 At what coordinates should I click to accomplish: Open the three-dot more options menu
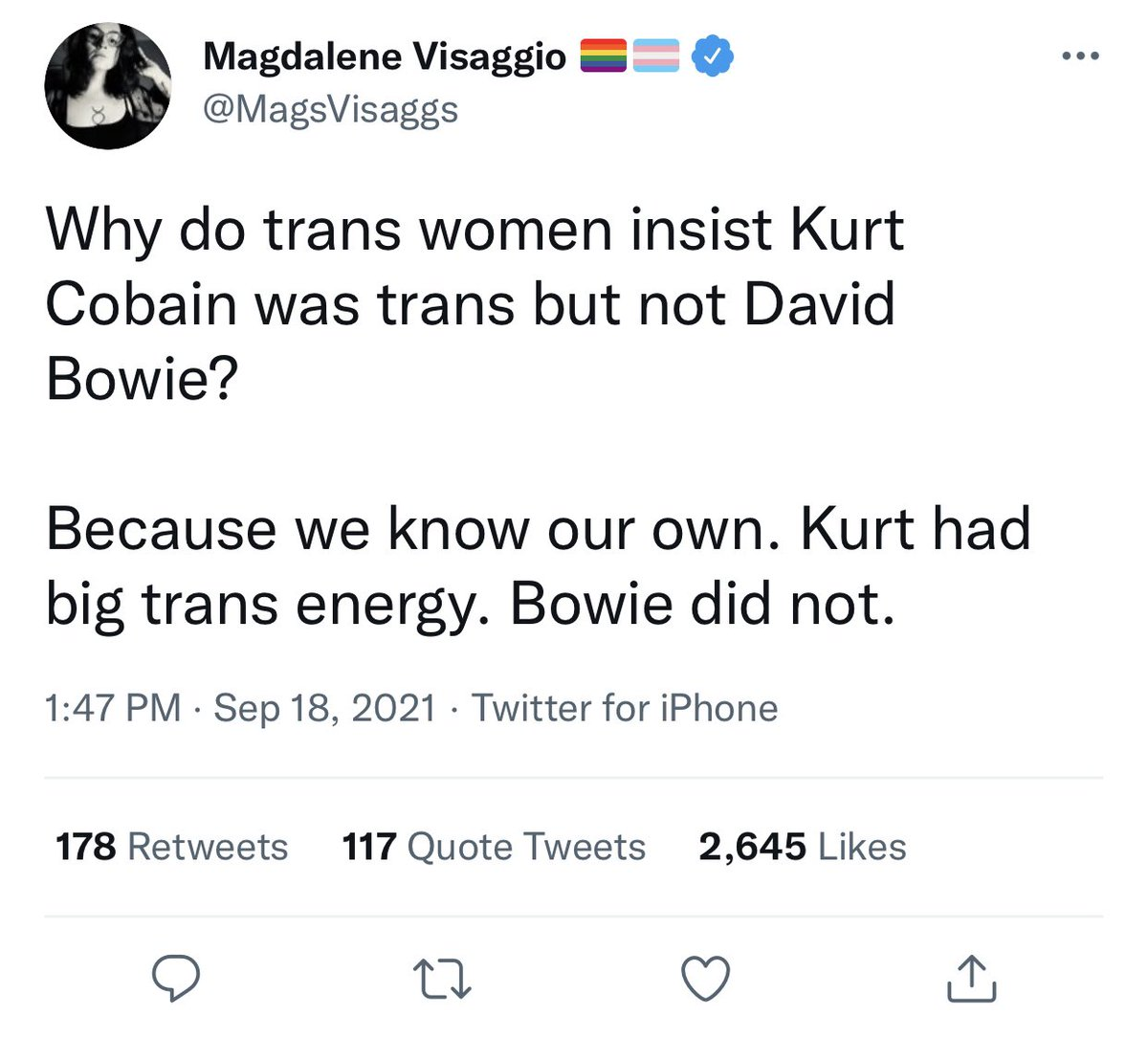[x=1081, y=56]
